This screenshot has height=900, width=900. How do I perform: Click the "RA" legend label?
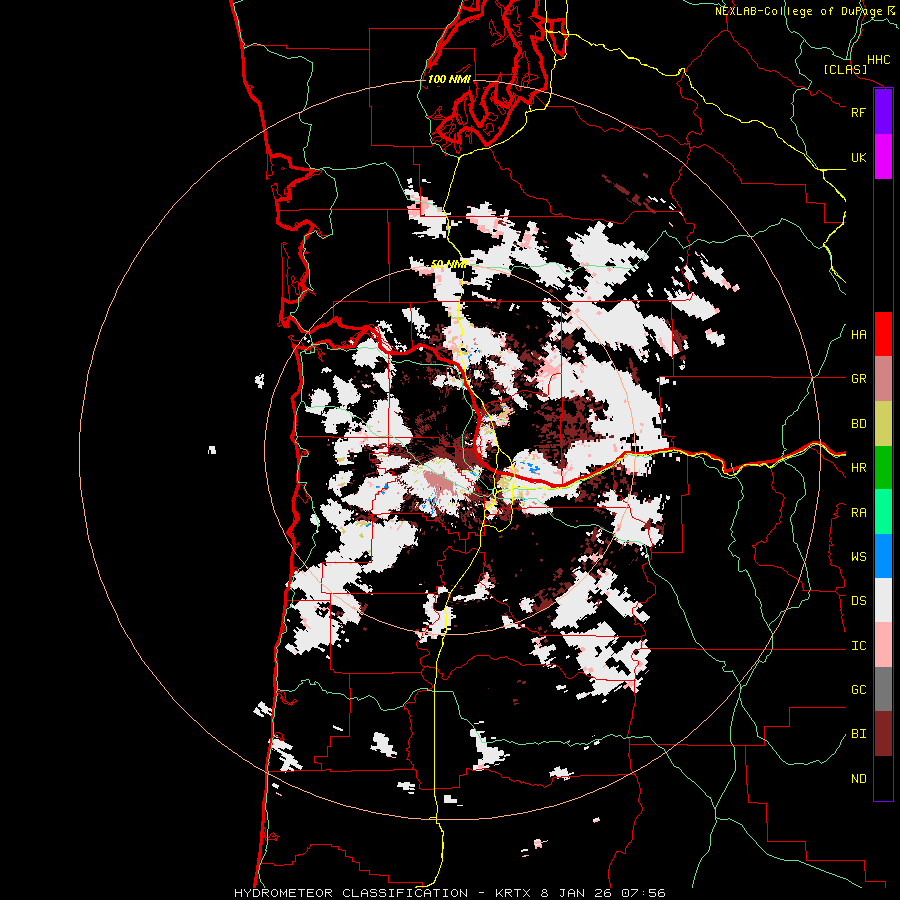tap(858, 513)
